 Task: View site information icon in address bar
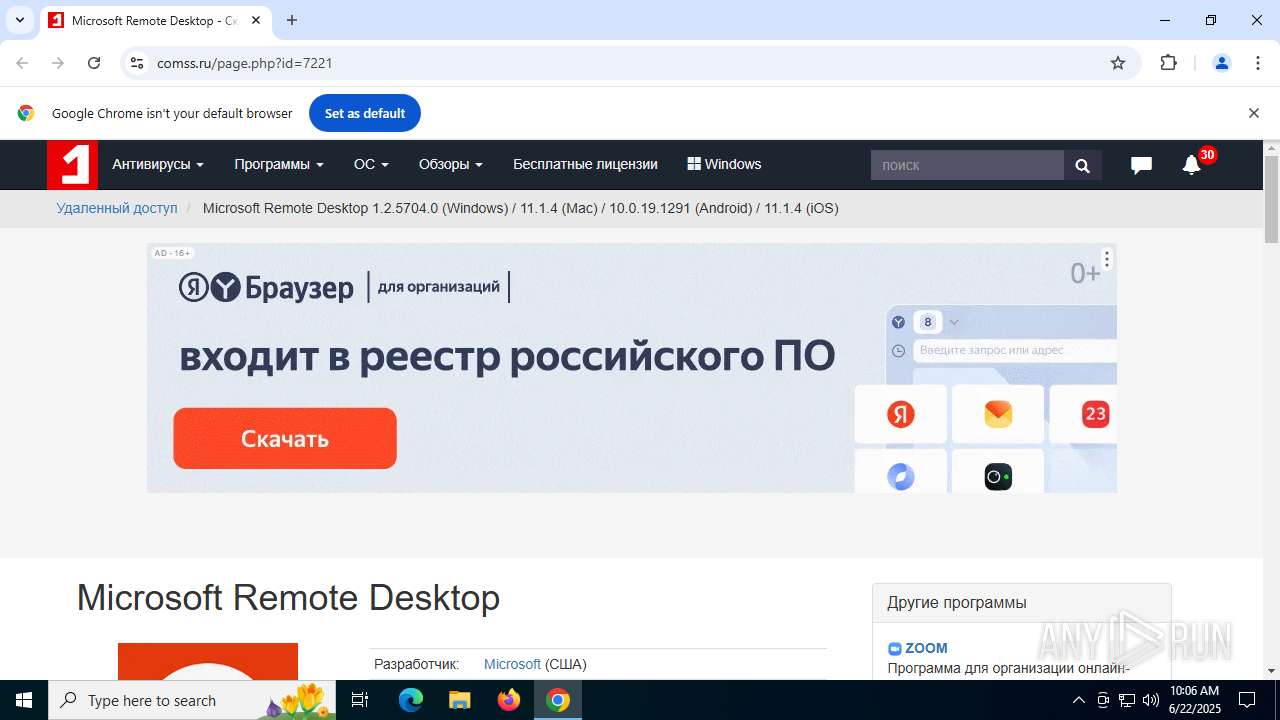pyautogui.click(x=137, y=63)
